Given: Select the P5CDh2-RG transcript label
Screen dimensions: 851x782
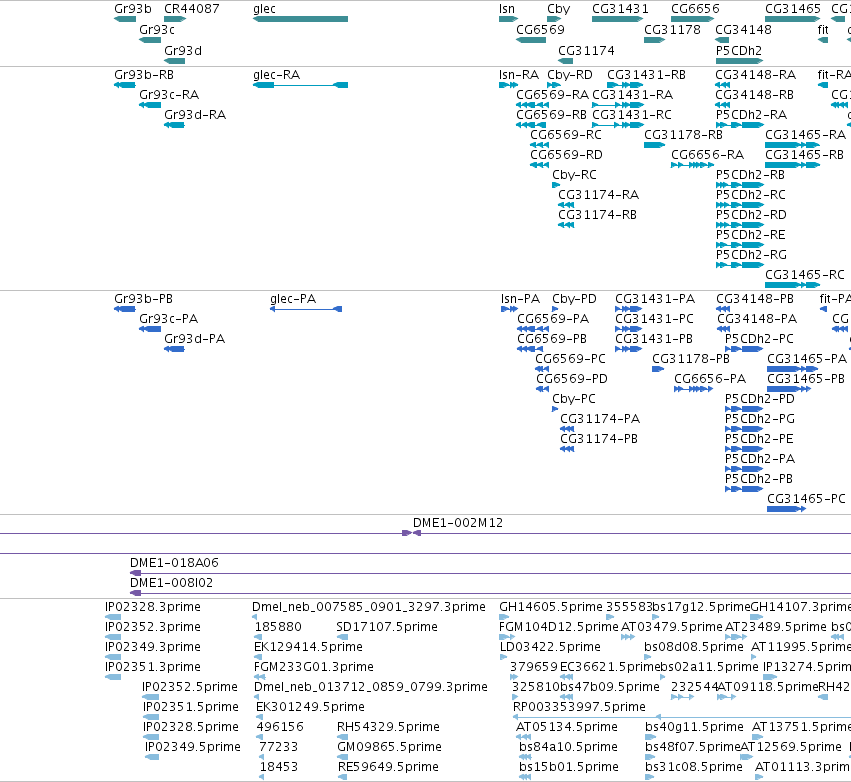Looking at the screenshot, I should 751,255.
